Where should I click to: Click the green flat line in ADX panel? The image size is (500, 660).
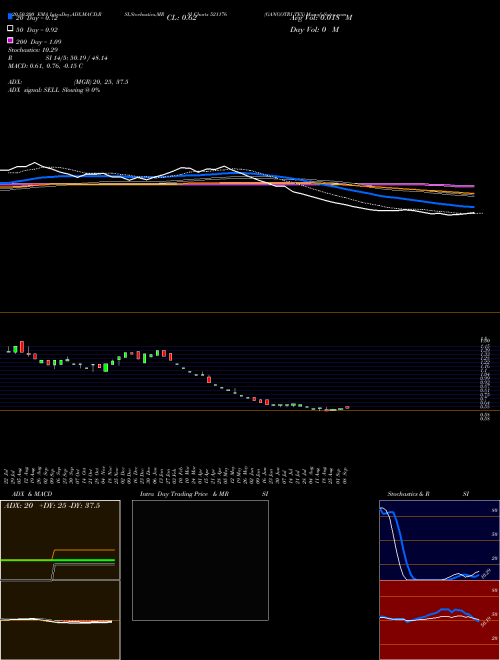(57, 560)
